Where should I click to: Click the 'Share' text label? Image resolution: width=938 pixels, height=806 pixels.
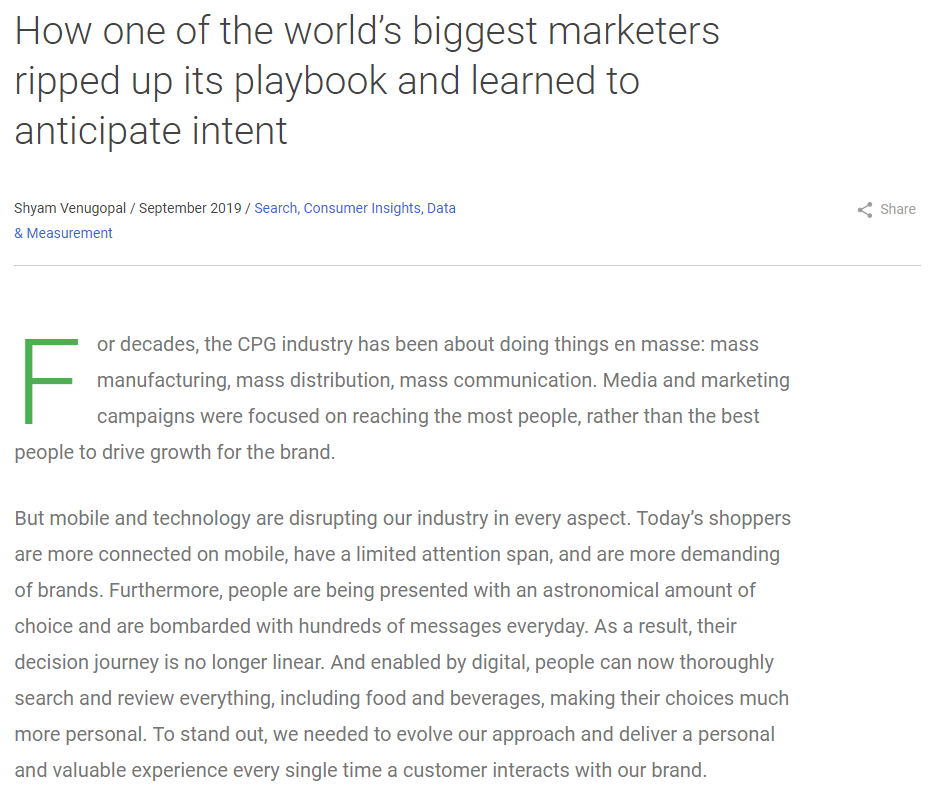(x=898, y=209)
